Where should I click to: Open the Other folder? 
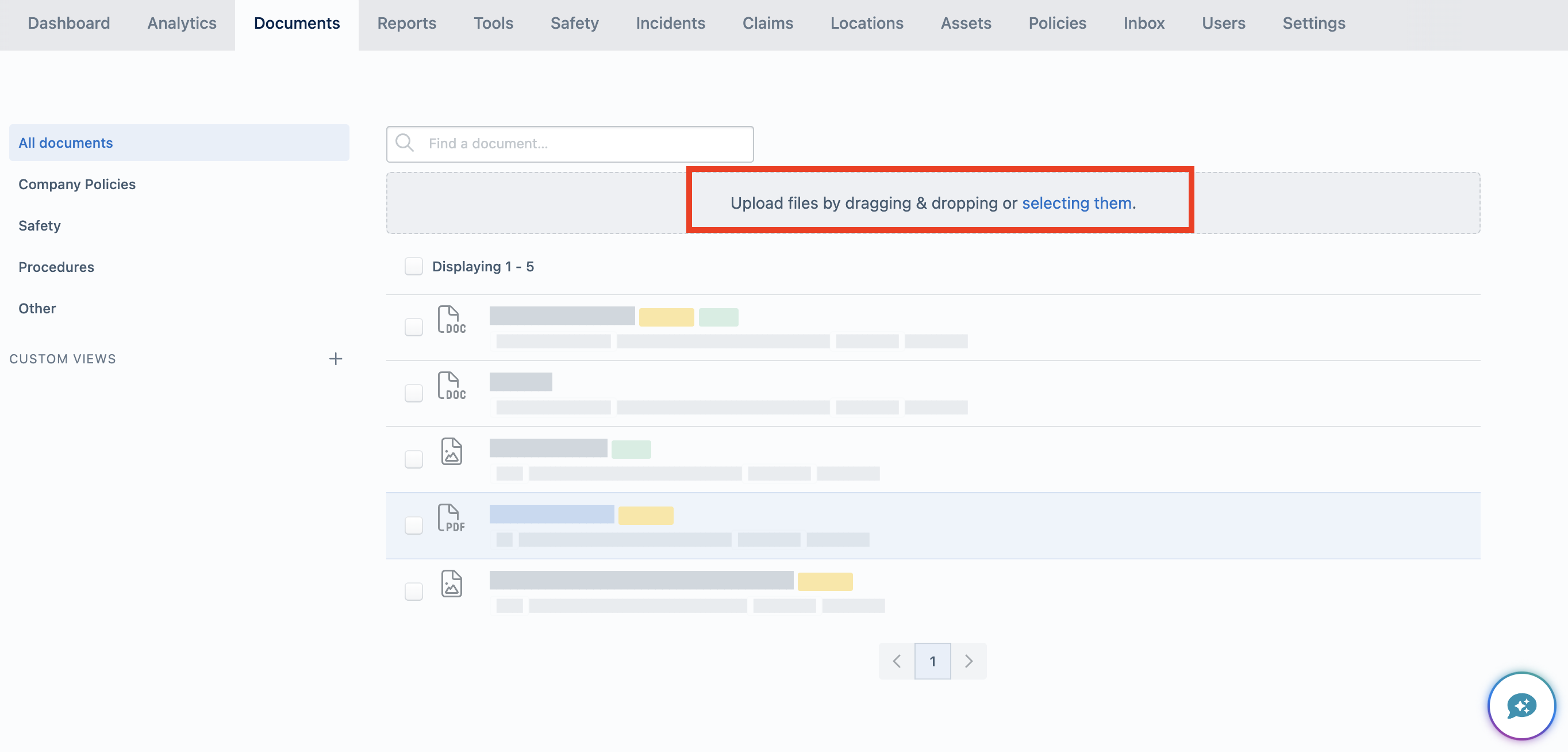[179, 308]
